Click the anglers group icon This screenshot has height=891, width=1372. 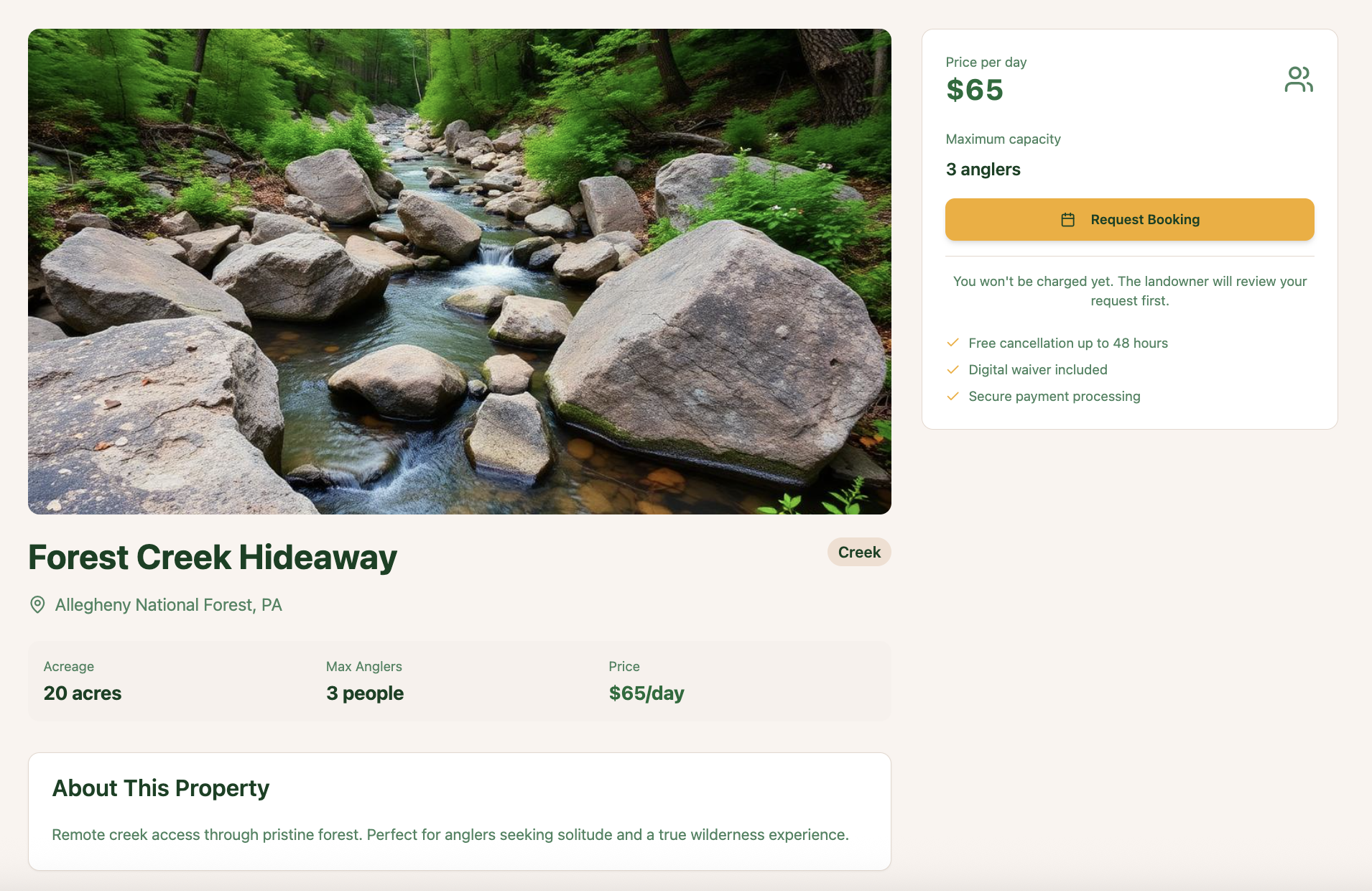(x=1299, y=79)
